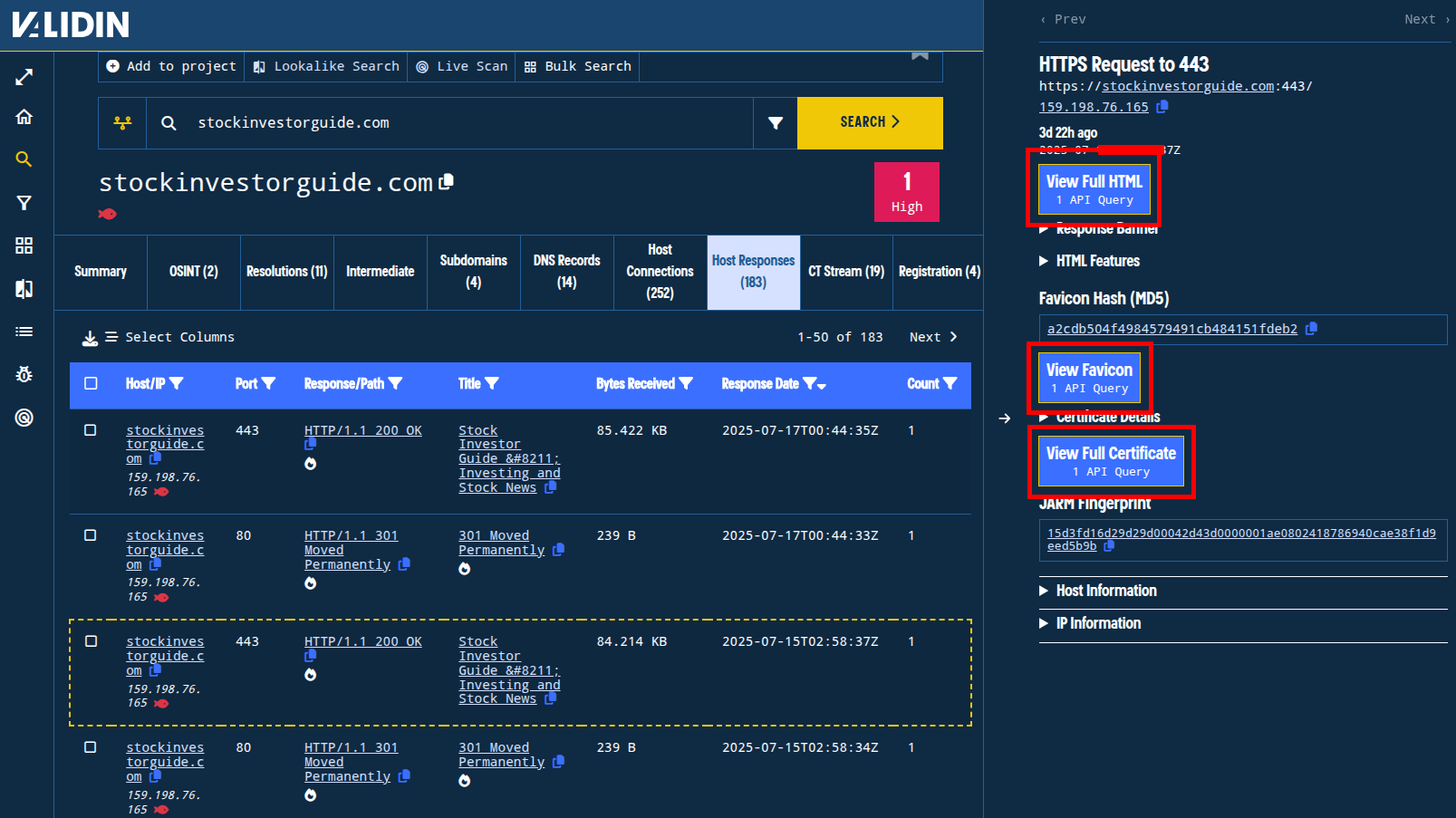Open the yellow search icon in sidebar
Viewport: 1456px width, 818px height.
(24, 159)
